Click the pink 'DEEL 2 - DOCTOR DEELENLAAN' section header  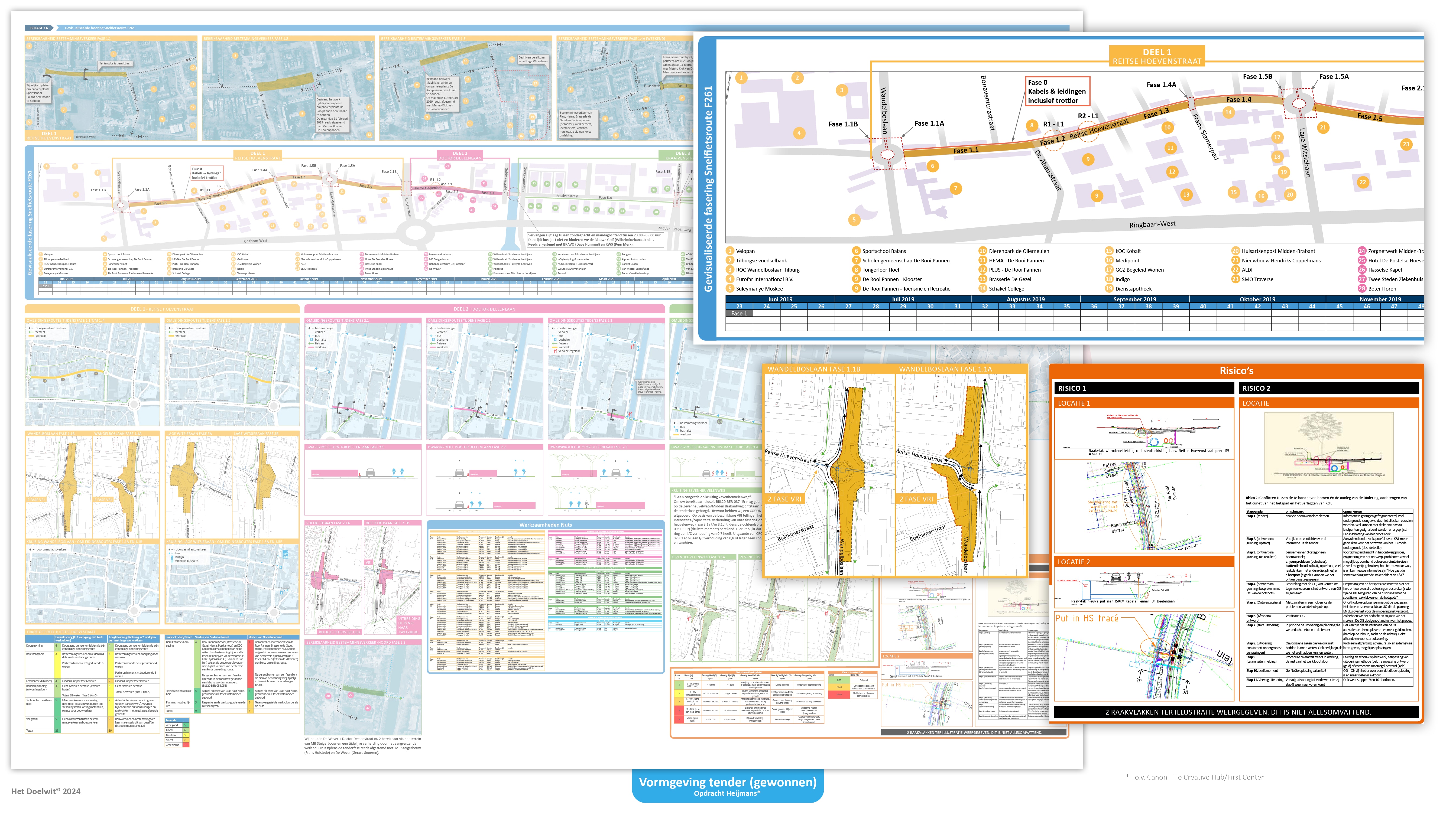click(484, 309)
